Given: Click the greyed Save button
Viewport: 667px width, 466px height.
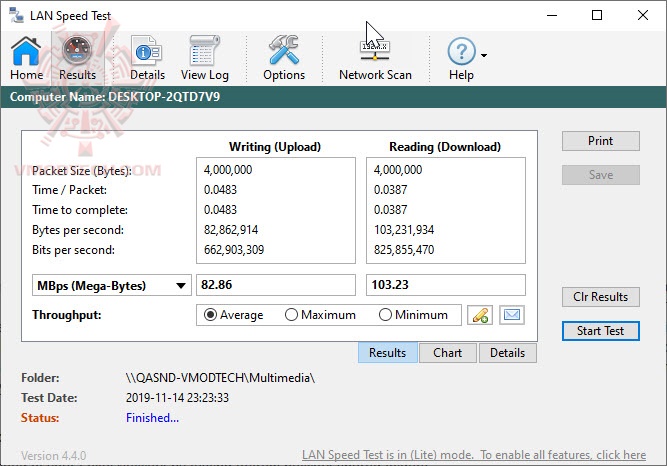Looking at the screenshot, I should pos(601,175).
